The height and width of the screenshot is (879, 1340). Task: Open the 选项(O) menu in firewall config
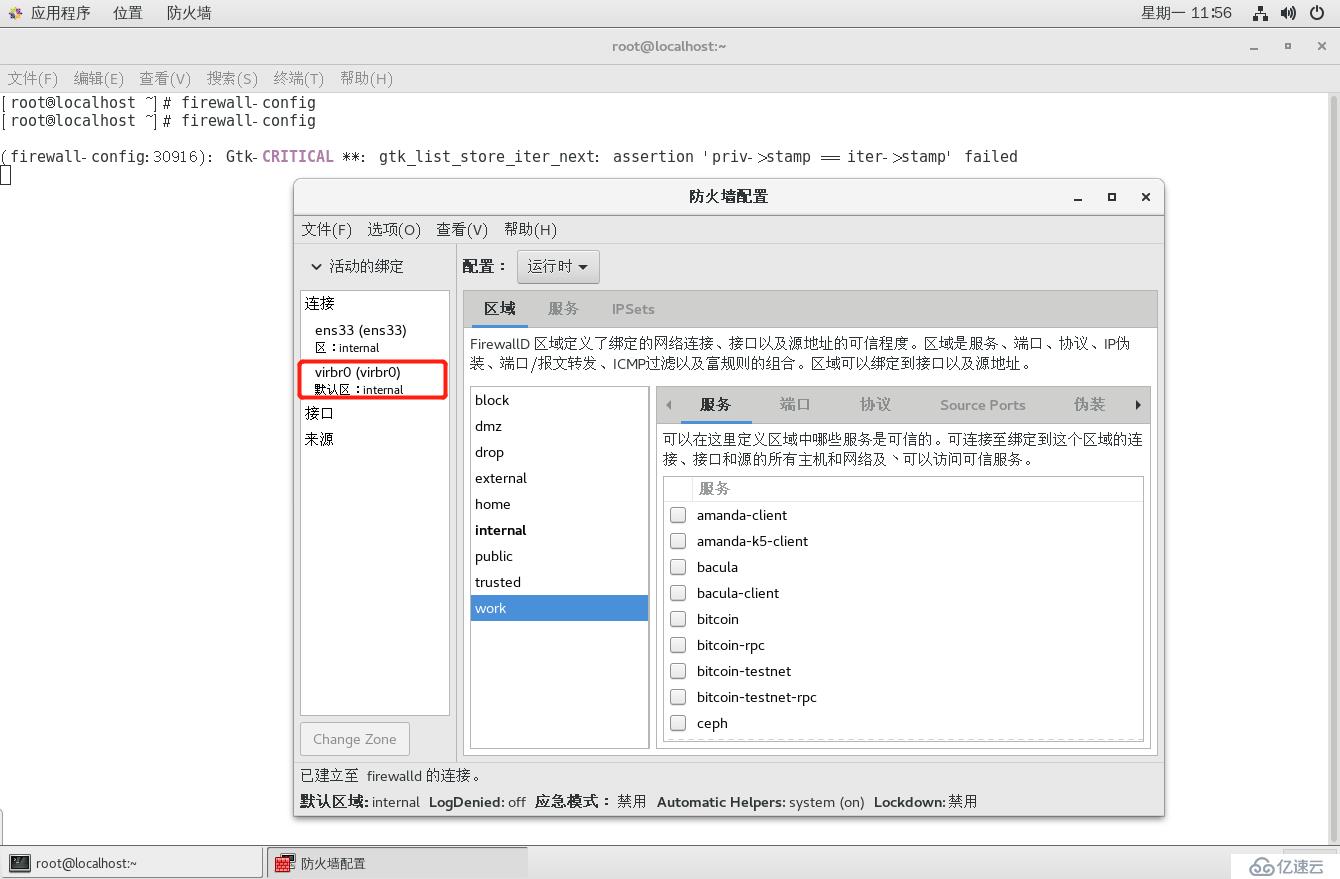click(394, 230)
